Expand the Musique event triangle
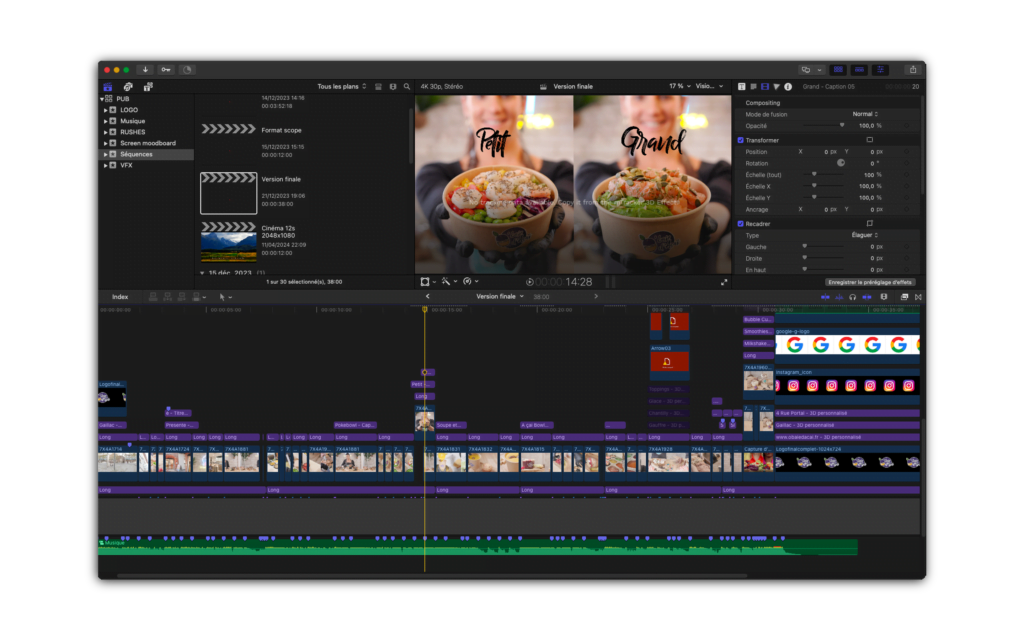 [106, 121]
